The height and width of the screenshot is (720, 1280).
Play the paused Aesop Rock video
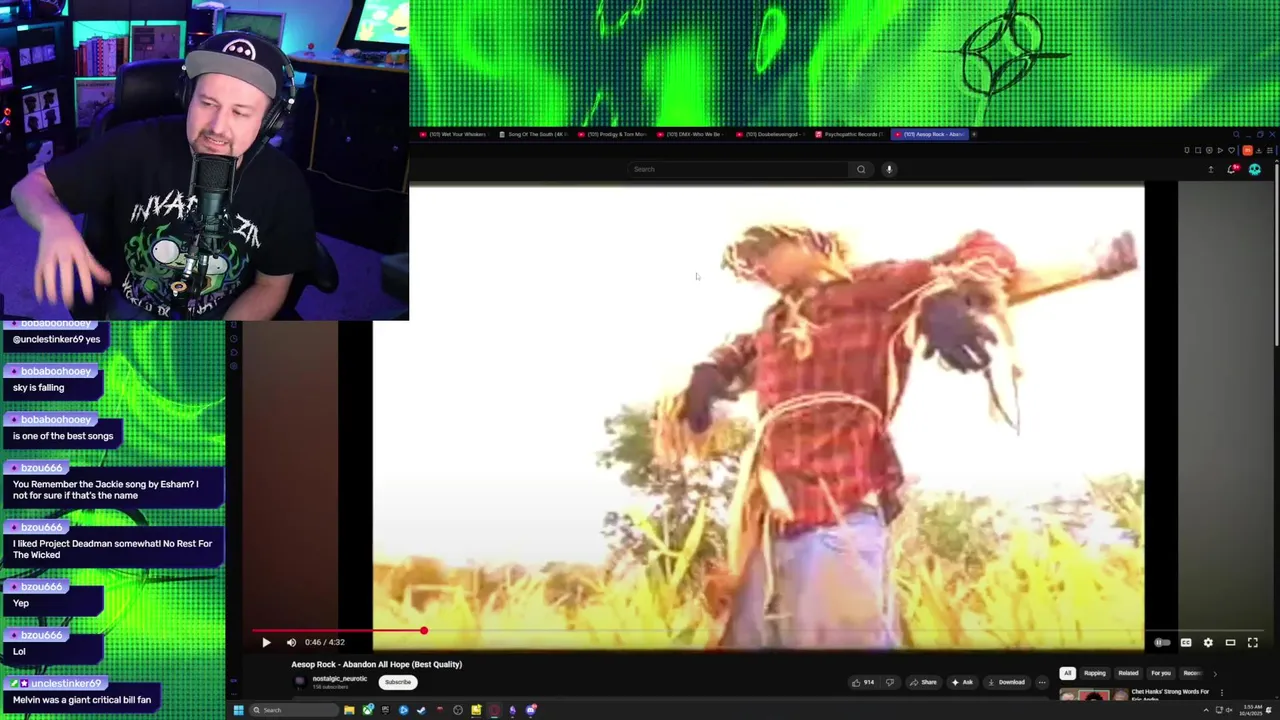[x=266, y=643]
